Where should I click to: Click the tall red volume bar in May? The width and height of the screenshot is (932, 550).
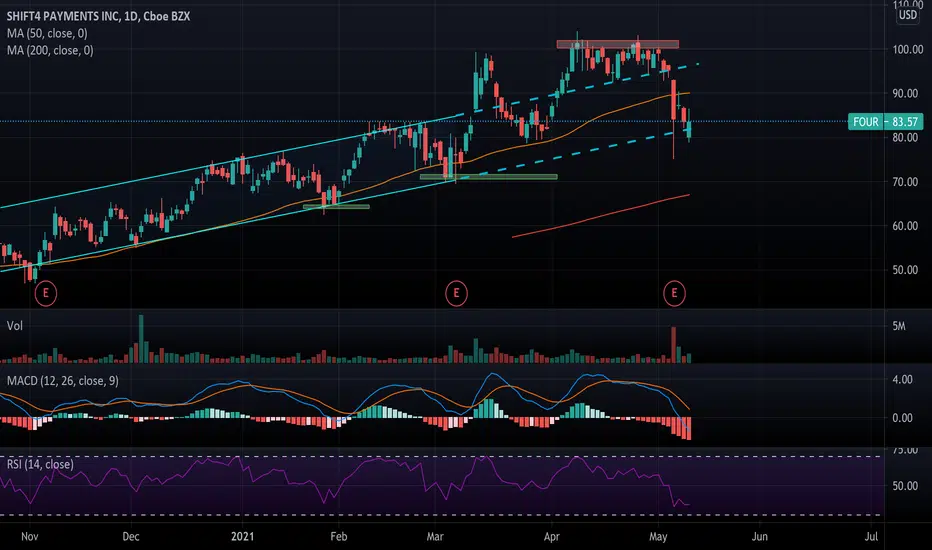pos(673,345)
